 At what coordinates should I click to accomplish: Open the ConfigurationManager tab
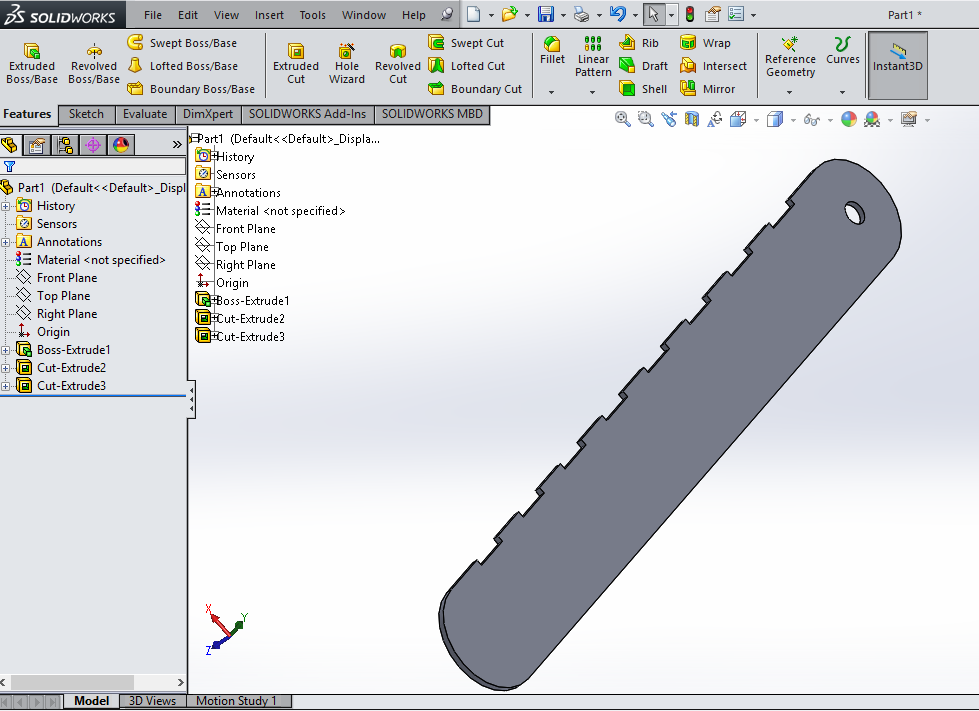point(65,145)
